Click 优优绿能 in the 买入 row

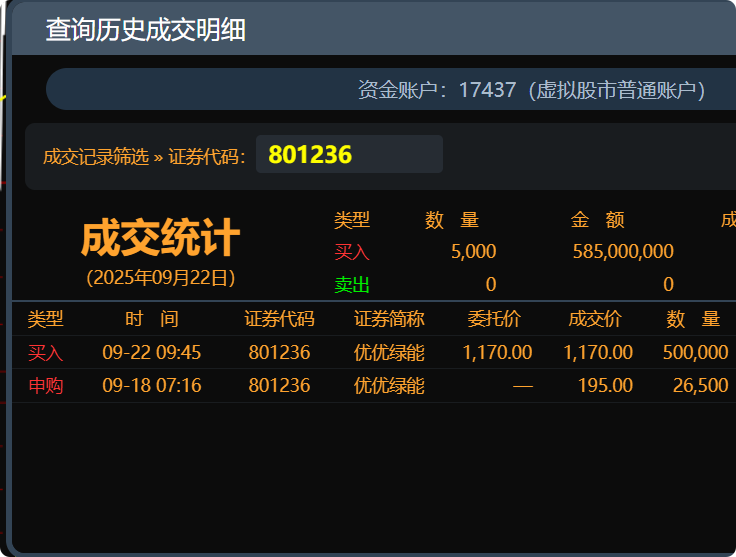[389, 352]
